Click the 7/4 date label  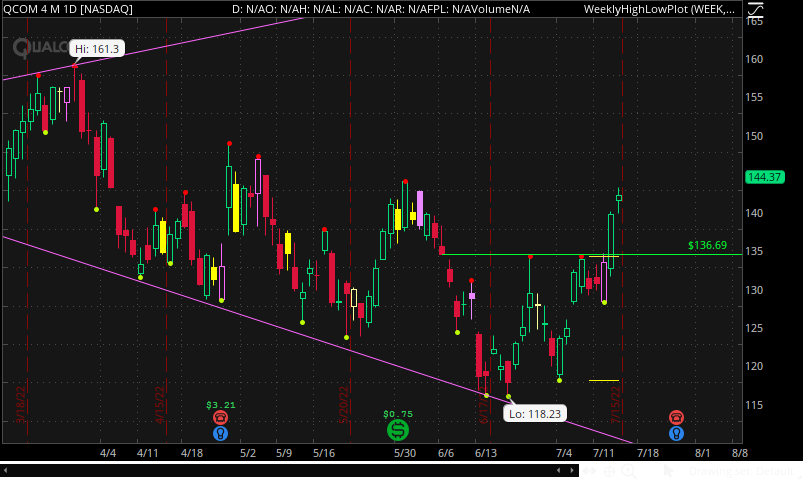(564, 453)
